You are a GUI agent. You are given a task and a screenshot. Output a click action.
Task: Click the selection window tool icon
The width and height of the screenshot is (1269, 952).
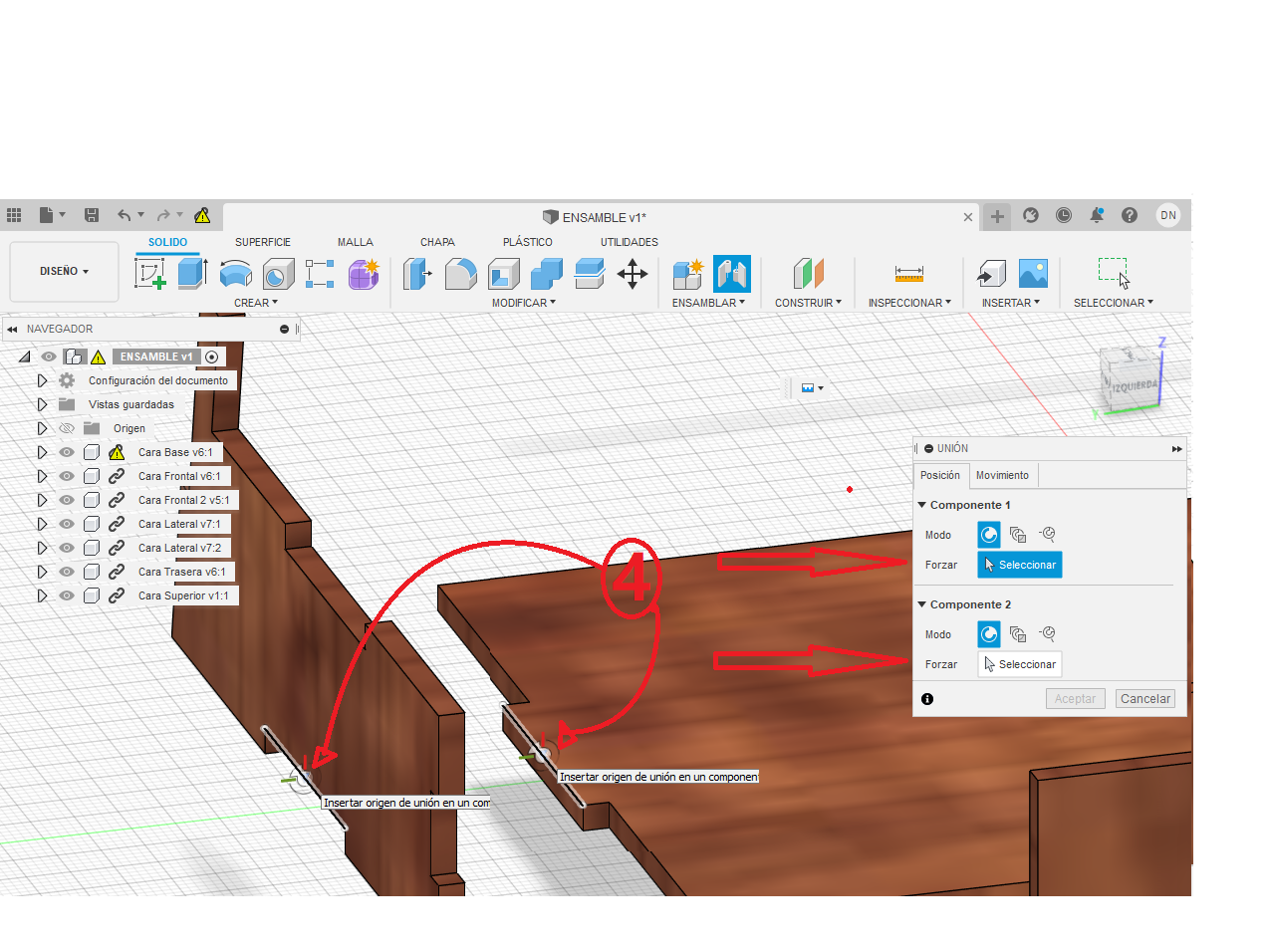click(1114, 272)
